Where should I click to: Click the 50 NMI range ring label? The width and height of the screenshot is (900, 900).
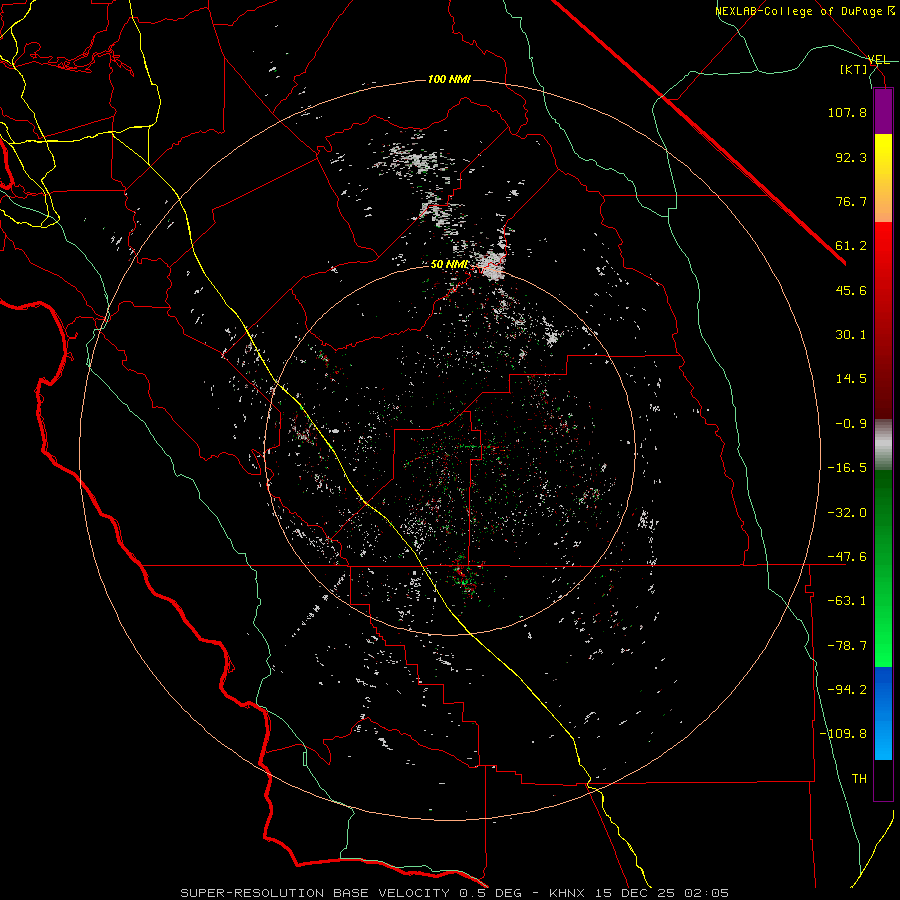tap(449, 265)
